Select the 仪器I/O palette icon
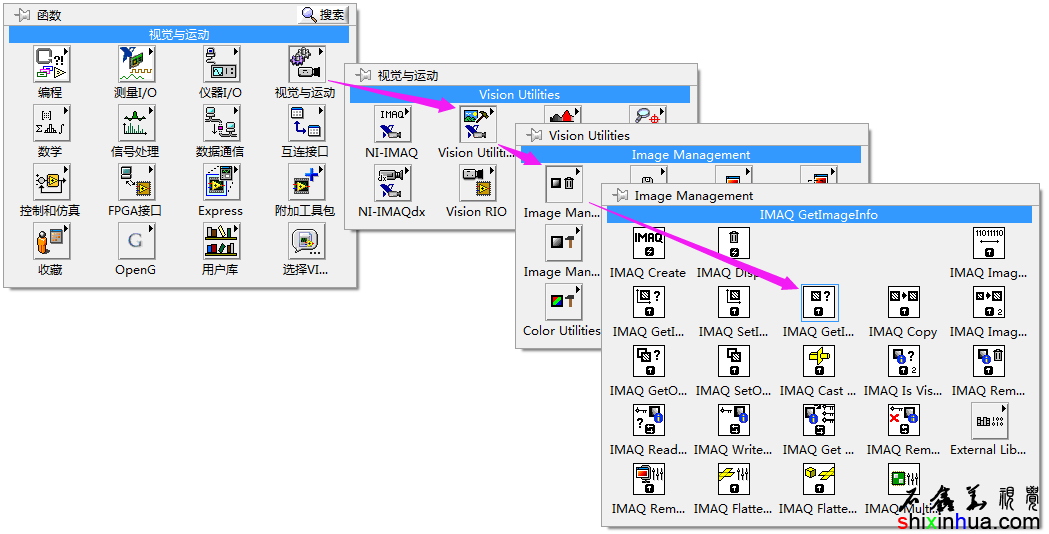Viewport: 1049px width, 534px height. 220,65
